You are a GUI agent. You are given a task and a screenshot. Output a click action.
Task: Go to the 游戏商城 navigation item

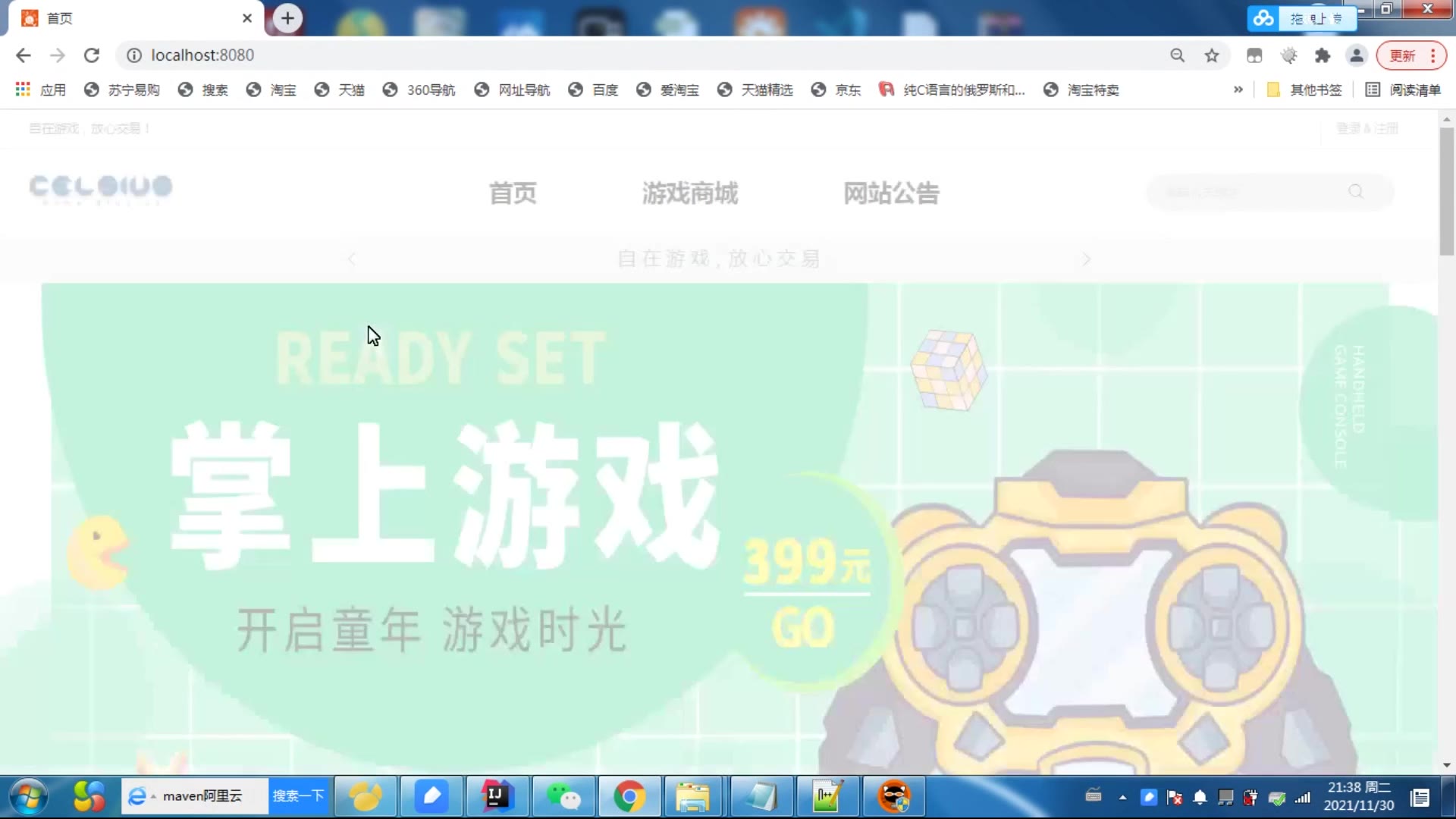pyautogui.click(x=690, y=193)
